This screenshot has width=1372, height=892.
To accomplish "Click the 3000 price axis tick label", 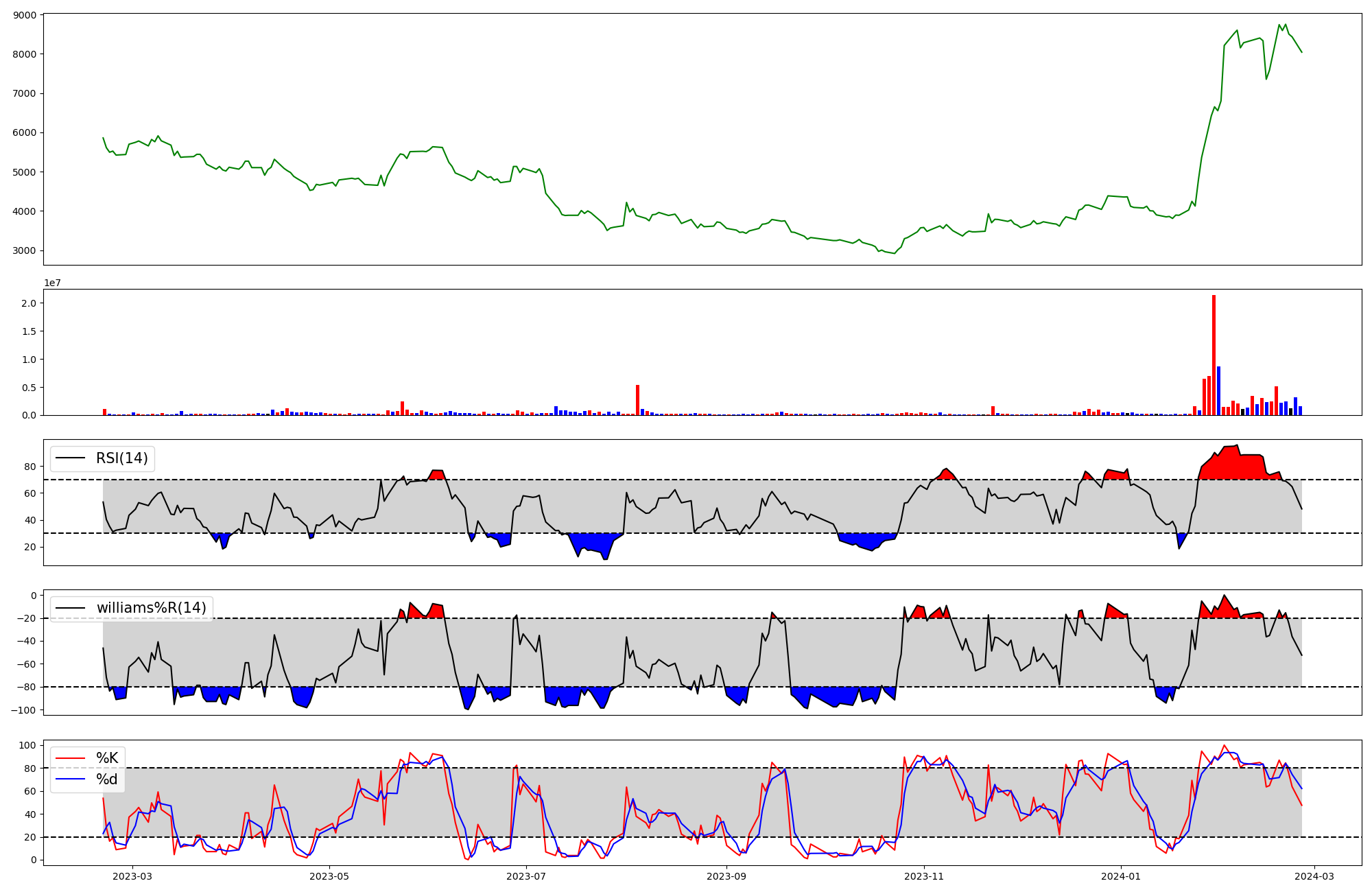I will pyautogui.click(x=25, y=251).
